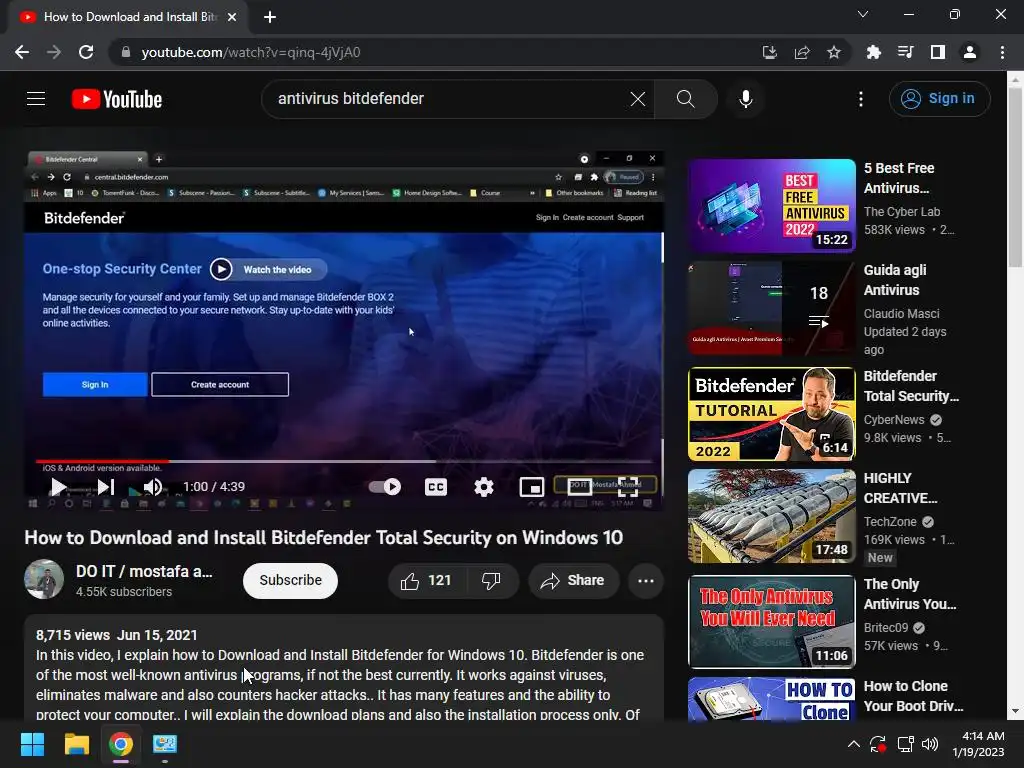1024x768 pixels.
Task: Click Chrome icon in taskbar
Action: (121, 744)
